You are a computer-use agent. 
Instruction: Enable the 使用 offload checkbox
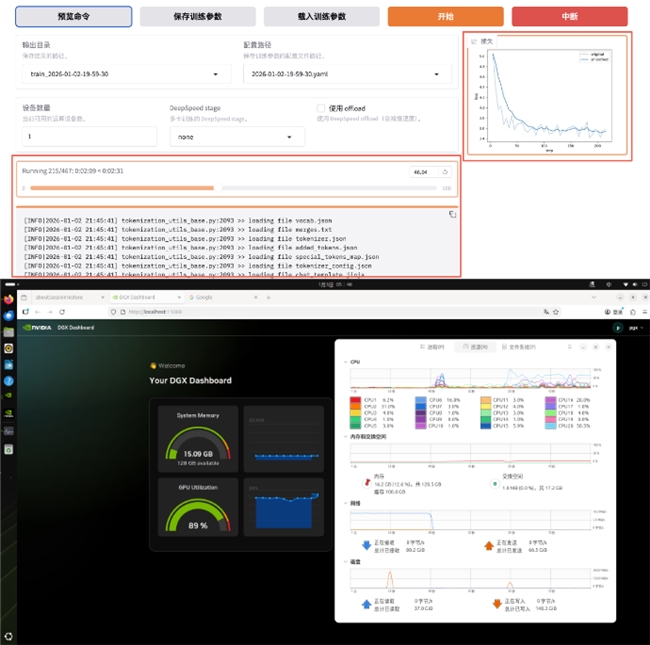pos(321,108)
